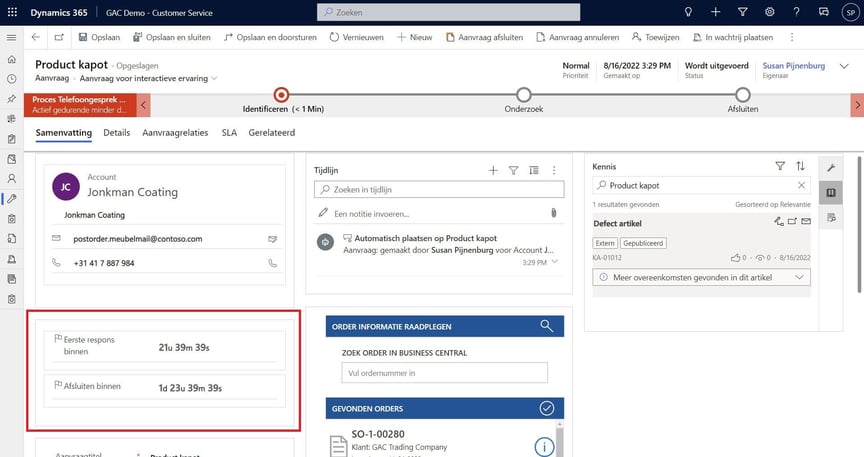Image resolution: width=864 pixels, height=457 pixels.
Task: Go back with the arrow icon
Action: 36,37
